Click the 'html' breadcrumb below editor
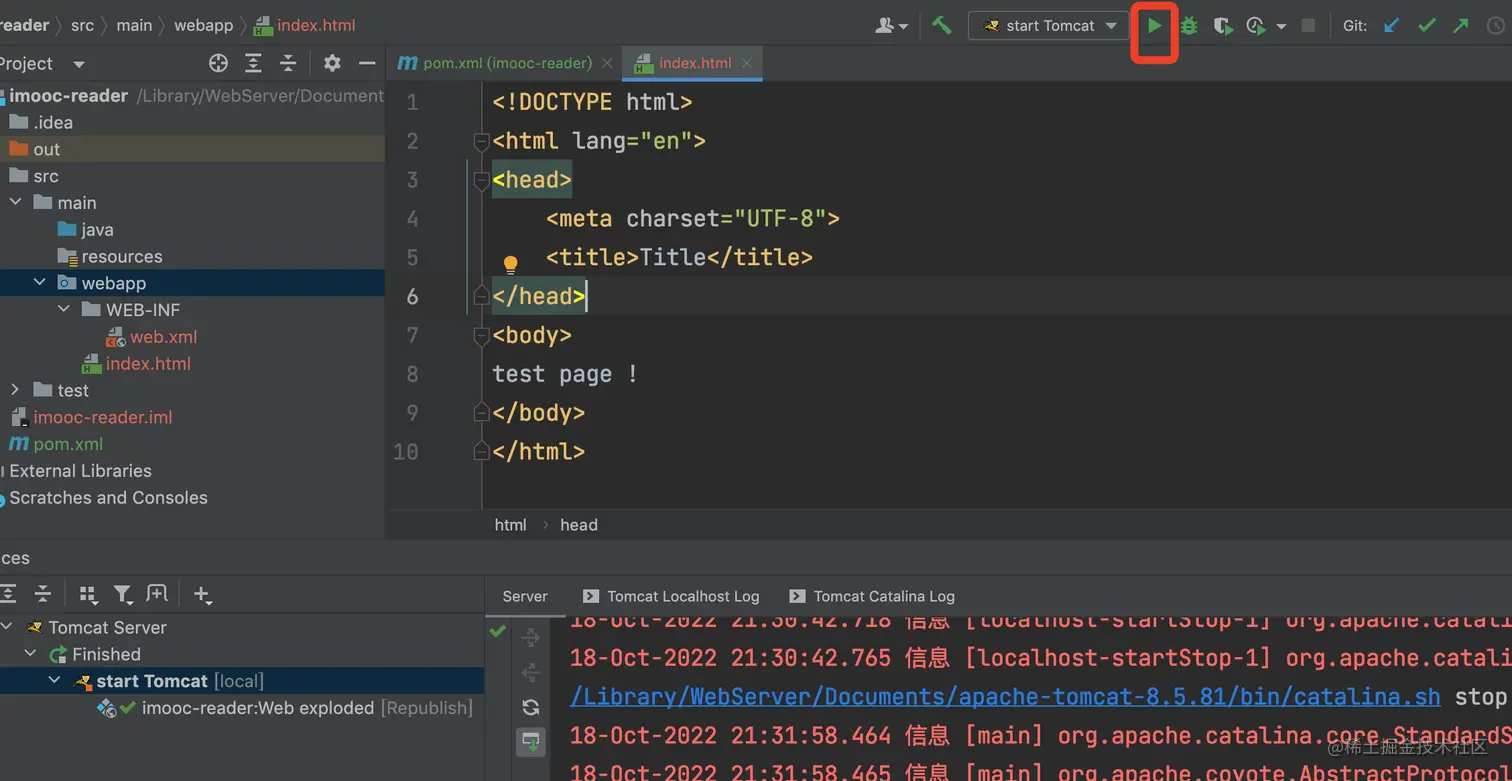This screenshot has height=781, width=1512. pos(510,525)
